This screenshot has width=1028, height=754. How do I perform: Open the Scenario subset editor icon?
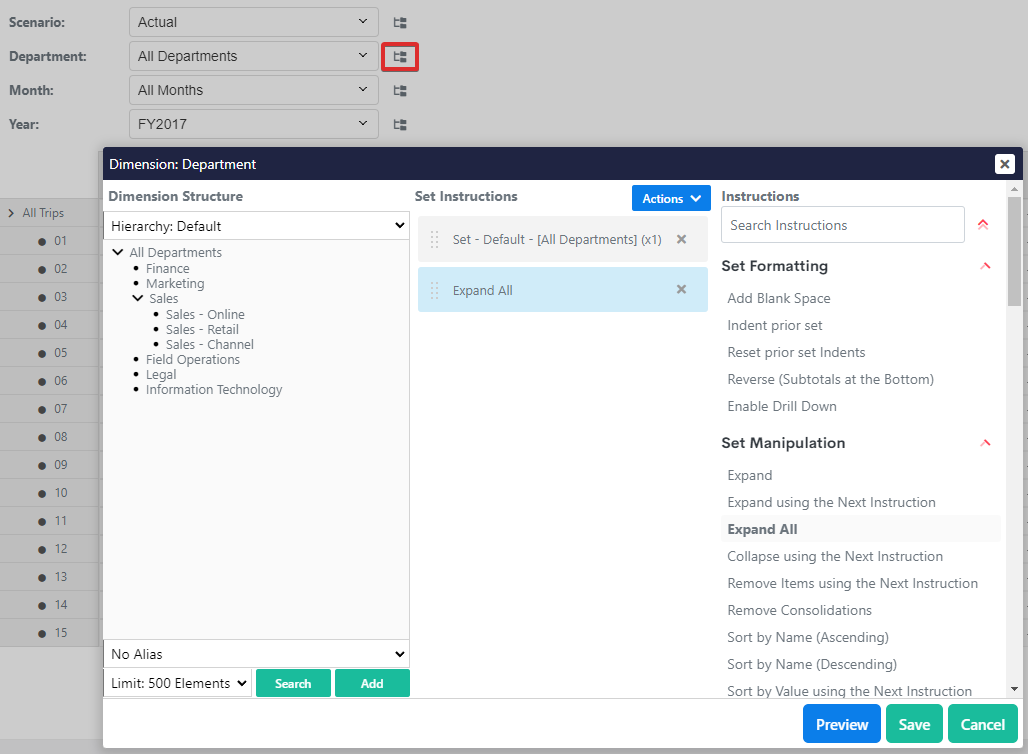pos(400,22)
